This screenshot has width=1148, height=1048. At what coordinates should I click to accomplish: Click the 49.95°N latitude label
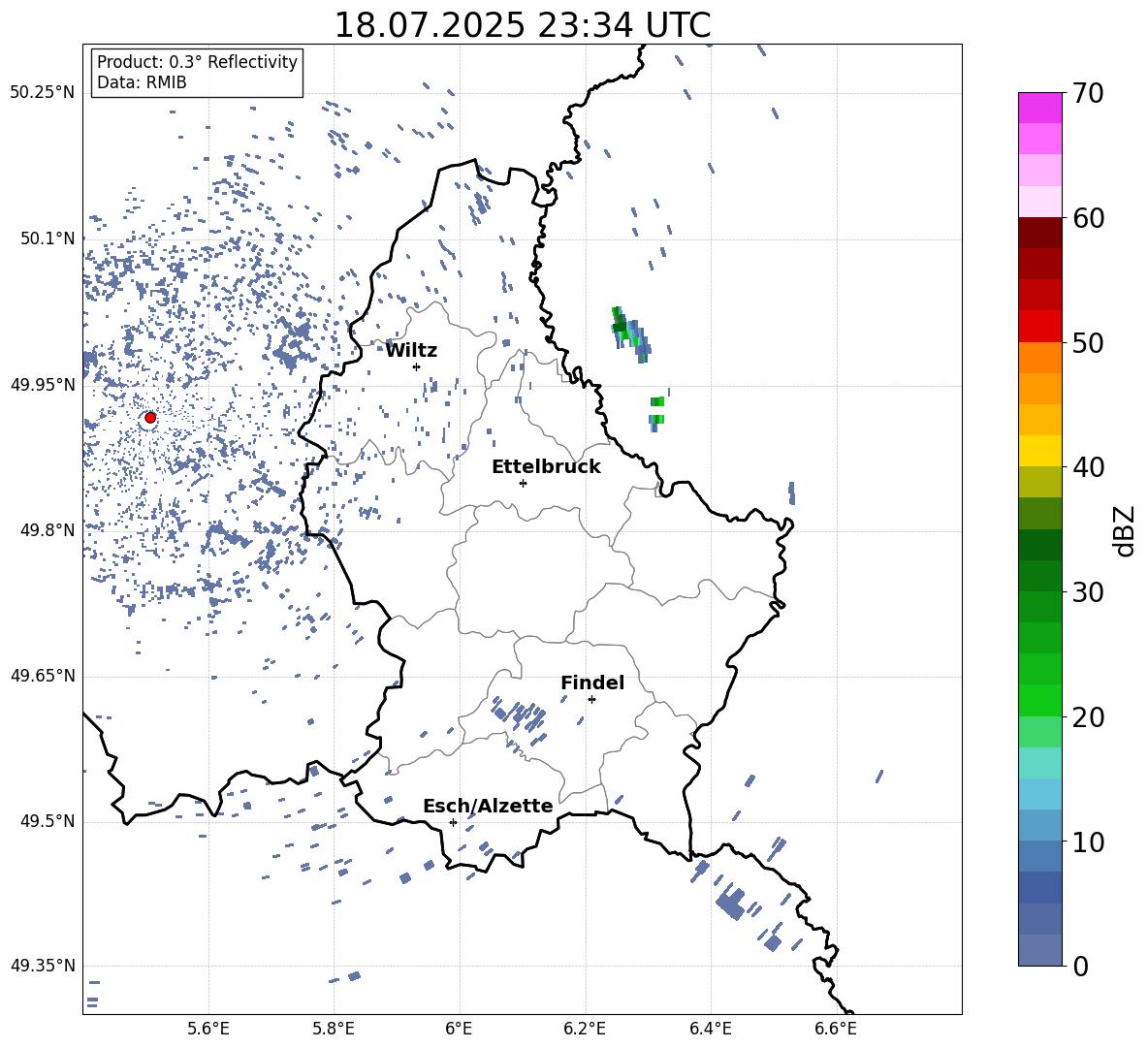click(43, 384)
